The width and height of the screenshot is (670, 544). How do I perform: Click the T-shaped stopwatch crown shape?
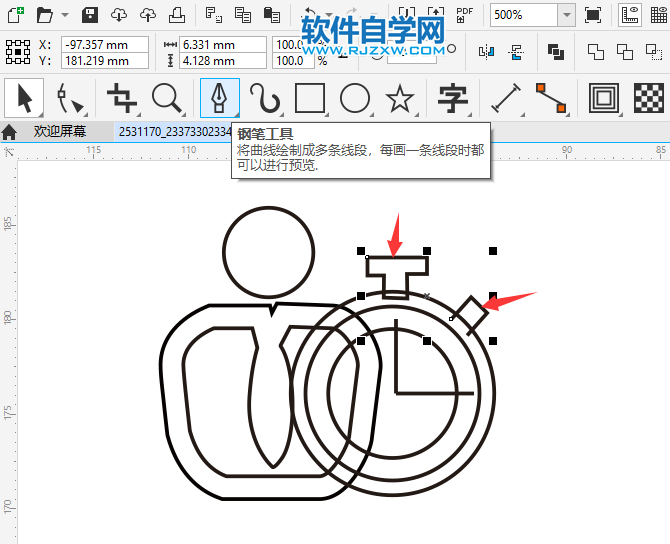tap(397, 276)
